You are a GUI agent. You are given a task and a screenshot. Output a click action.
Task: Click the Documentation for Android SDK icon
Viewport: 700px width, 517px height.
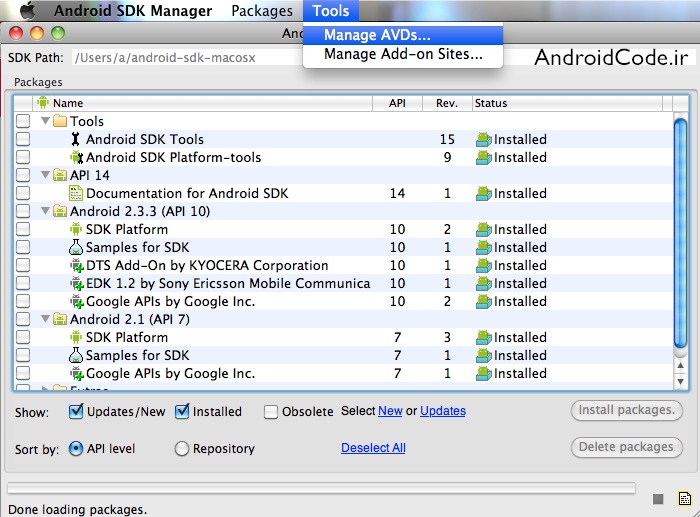[75, 194]
